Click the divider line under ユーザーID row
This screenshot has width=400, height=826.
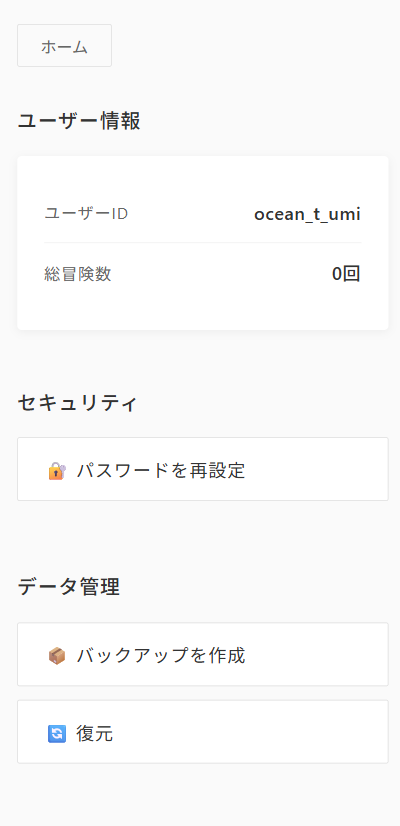coord(203,243)
